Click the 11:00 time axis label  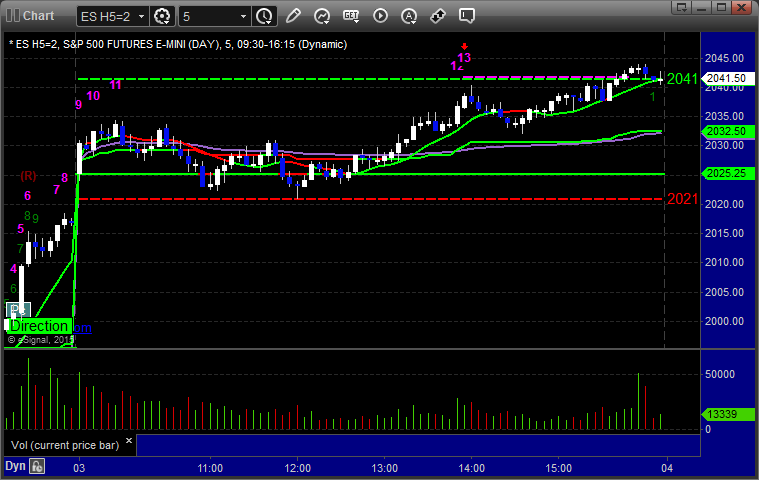click(x=210, y=468)
